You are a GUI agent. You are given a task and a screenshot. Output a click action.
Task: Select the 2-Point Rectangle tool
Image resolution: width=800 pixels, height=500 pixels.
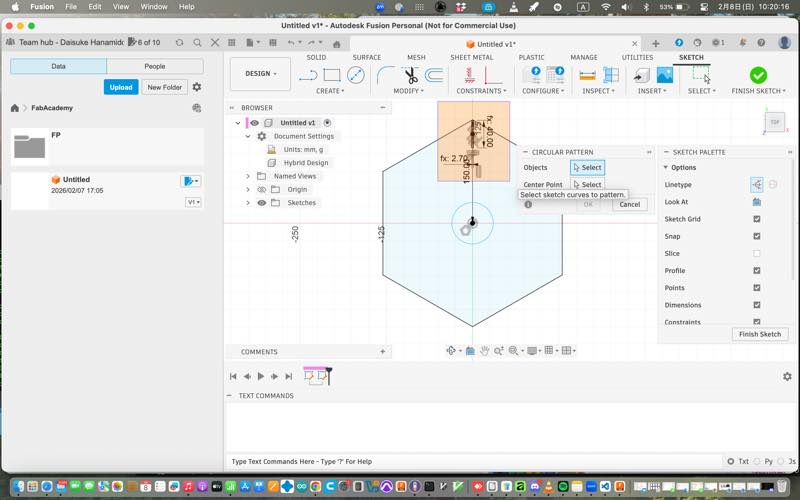332,75
